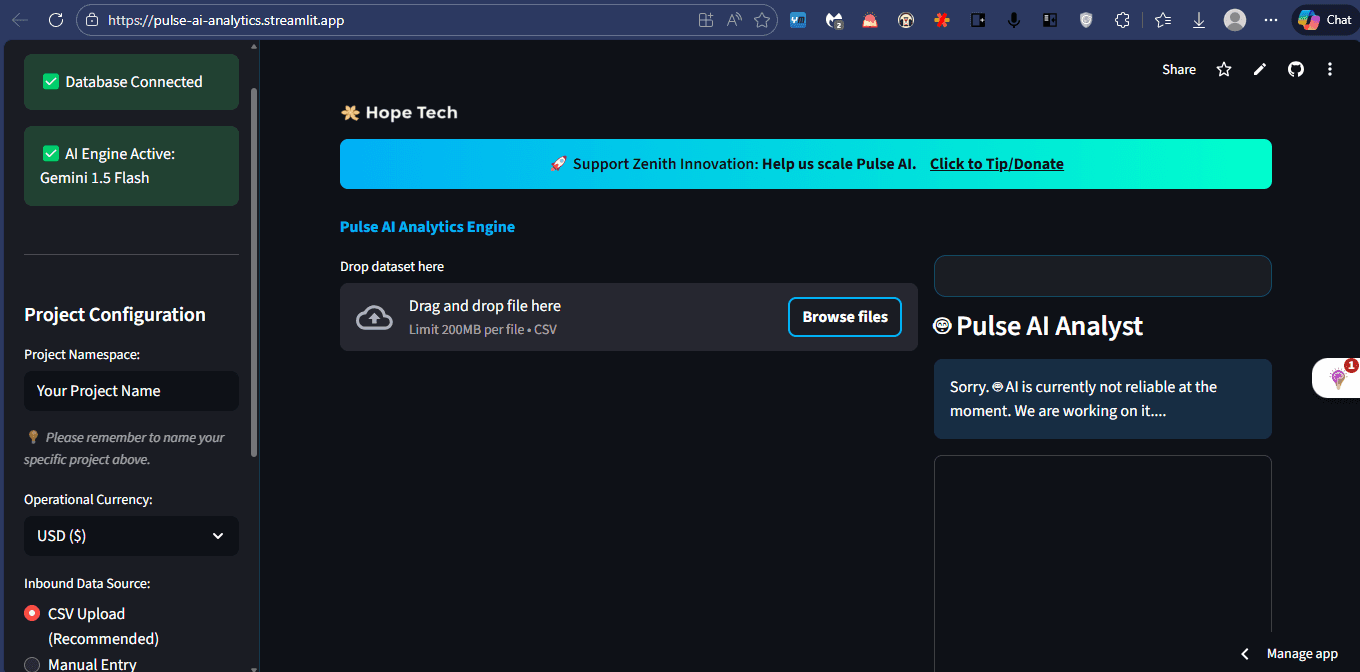Click the Pulse AI Analytics Engine heading
This screenshot has height=672, width=1360.
pyautogui.click(x=427, y=227)
